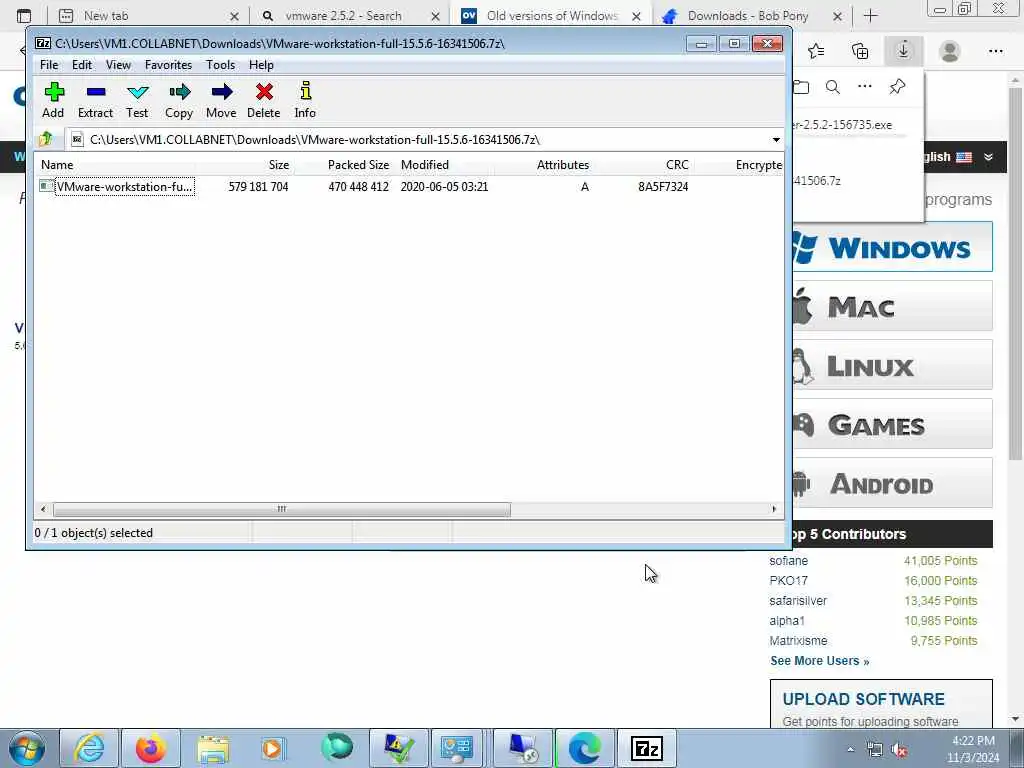Open Edge profile avatar icon

tap(950, 51)
